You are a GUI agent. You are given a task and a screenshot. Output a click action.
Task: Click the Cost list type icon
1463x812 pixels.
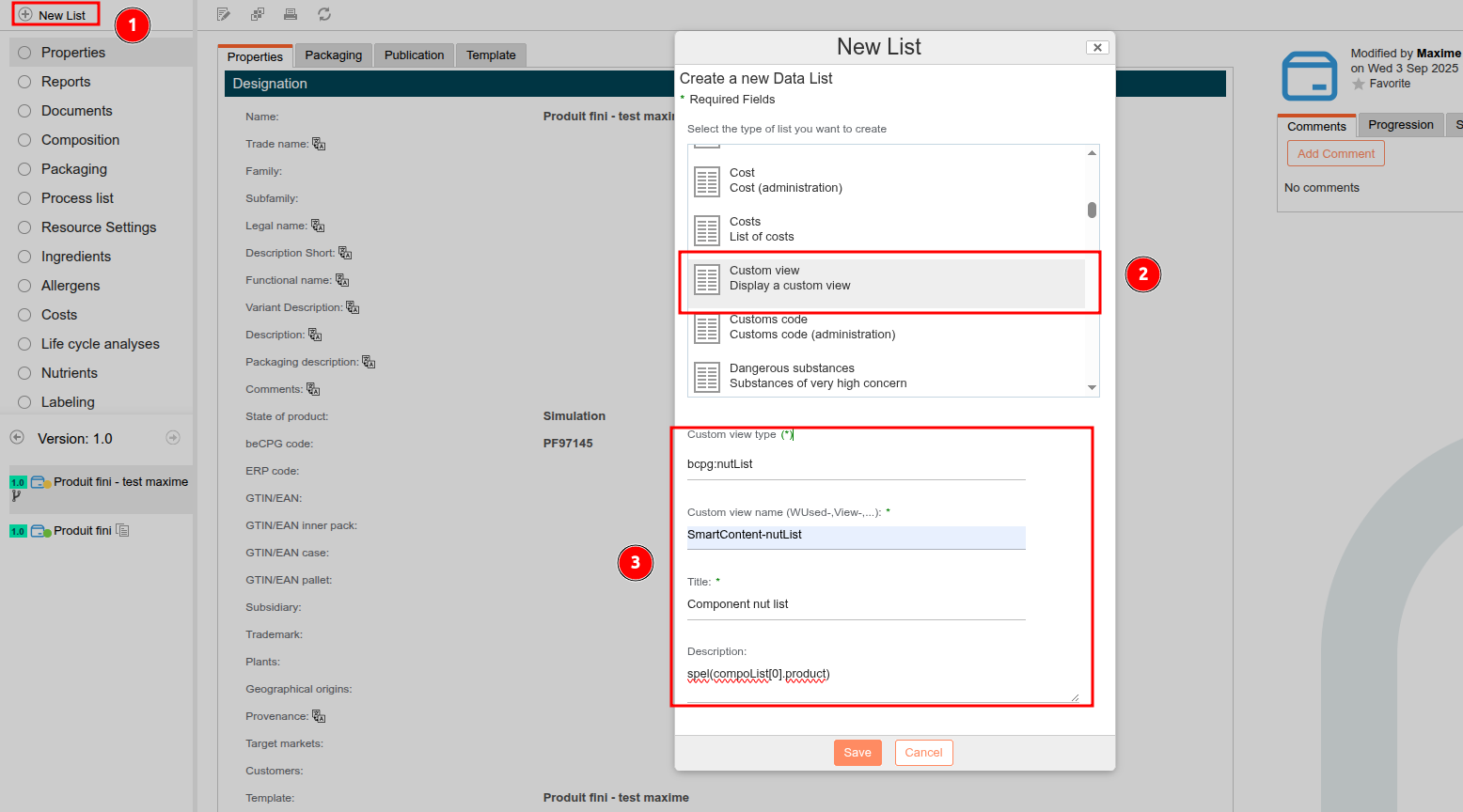pos(707,181)
